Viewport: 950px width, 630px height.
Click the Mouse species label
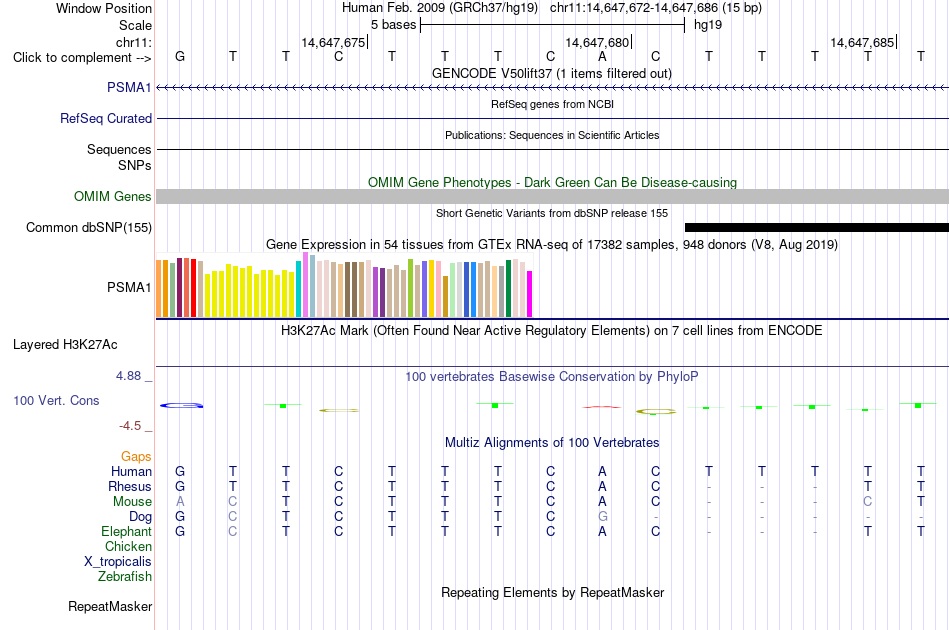132,502
